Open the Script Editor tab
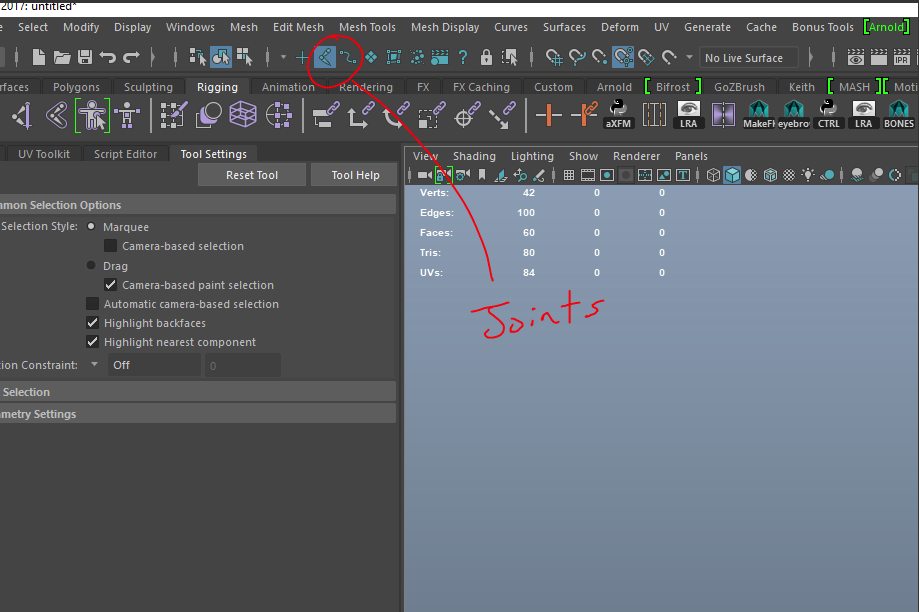This screenshot has width=919, height=612. (125, 154)
